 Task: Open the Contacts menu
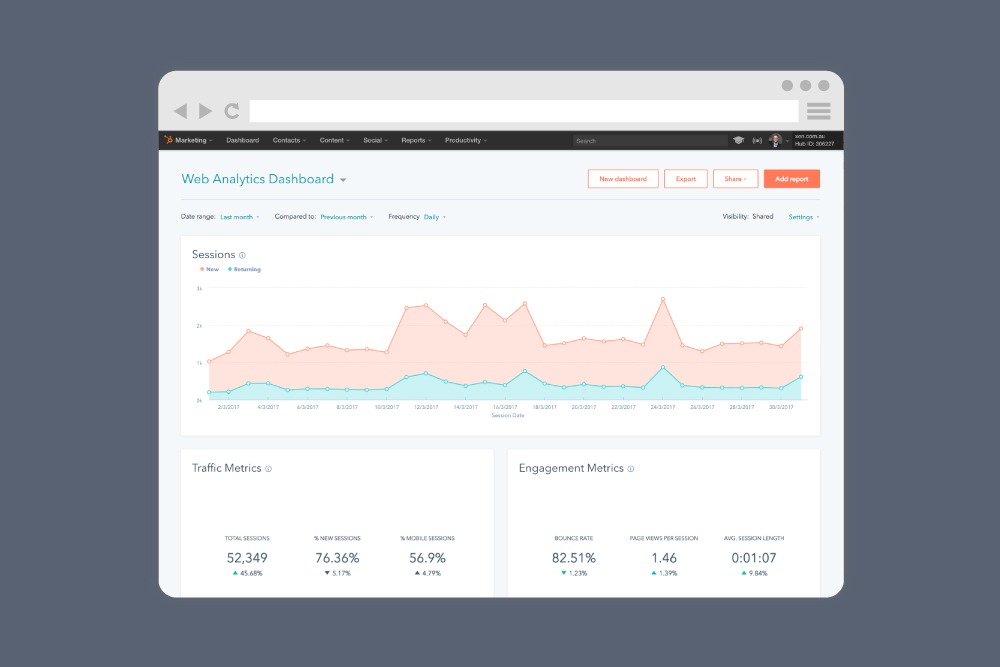click(x=289, y=140)
